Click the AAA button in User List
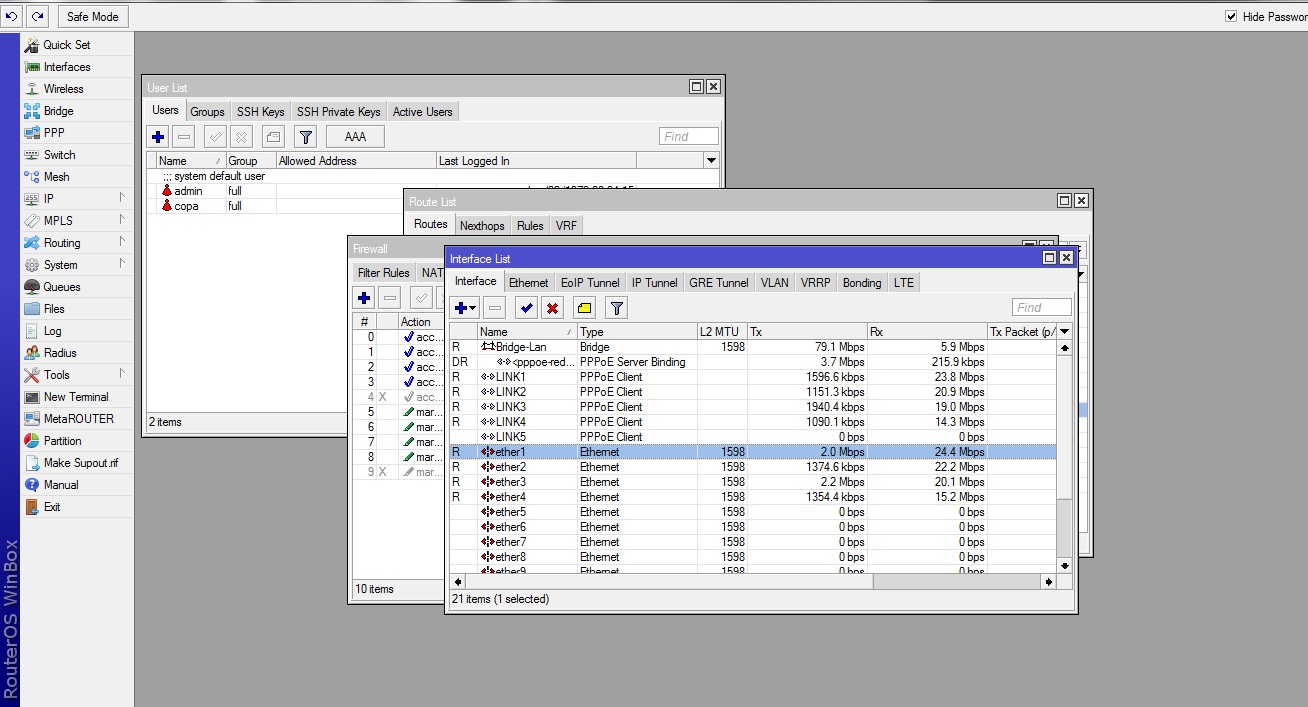The image size is (1308, 707). point(355,137)
